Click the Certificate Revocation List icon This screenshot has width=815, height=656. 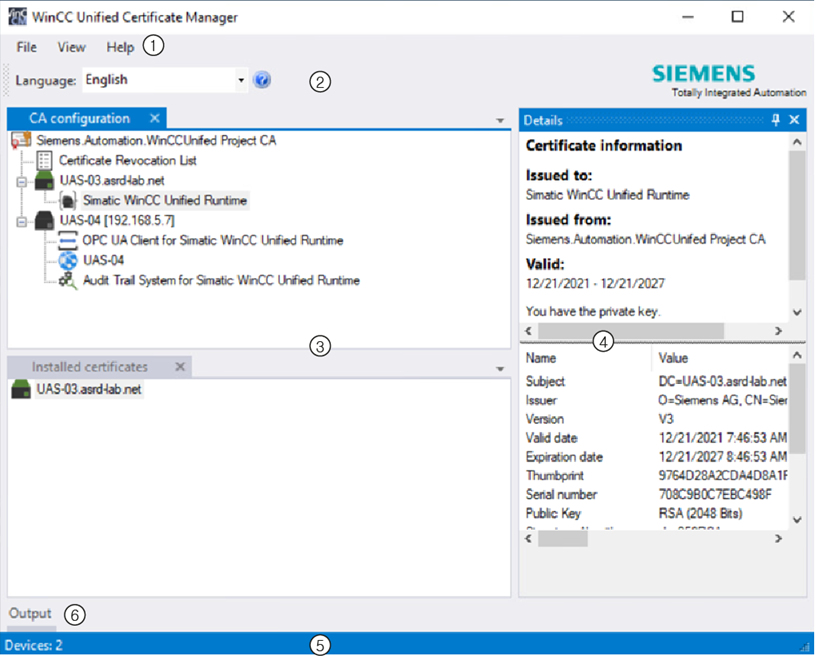pyautogui.click(x=45, y=160)
